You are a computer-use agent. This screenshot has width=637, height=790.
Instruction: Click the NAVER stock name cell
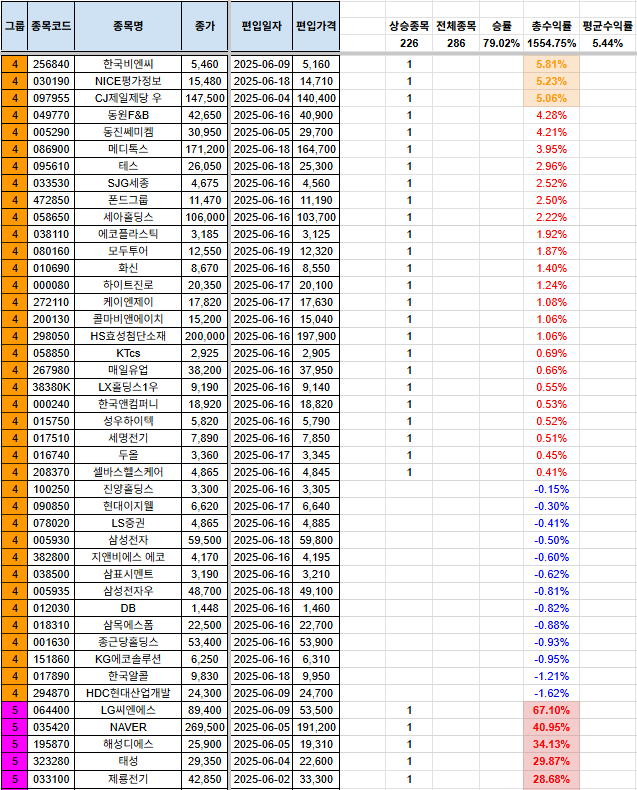pos(128,727)
